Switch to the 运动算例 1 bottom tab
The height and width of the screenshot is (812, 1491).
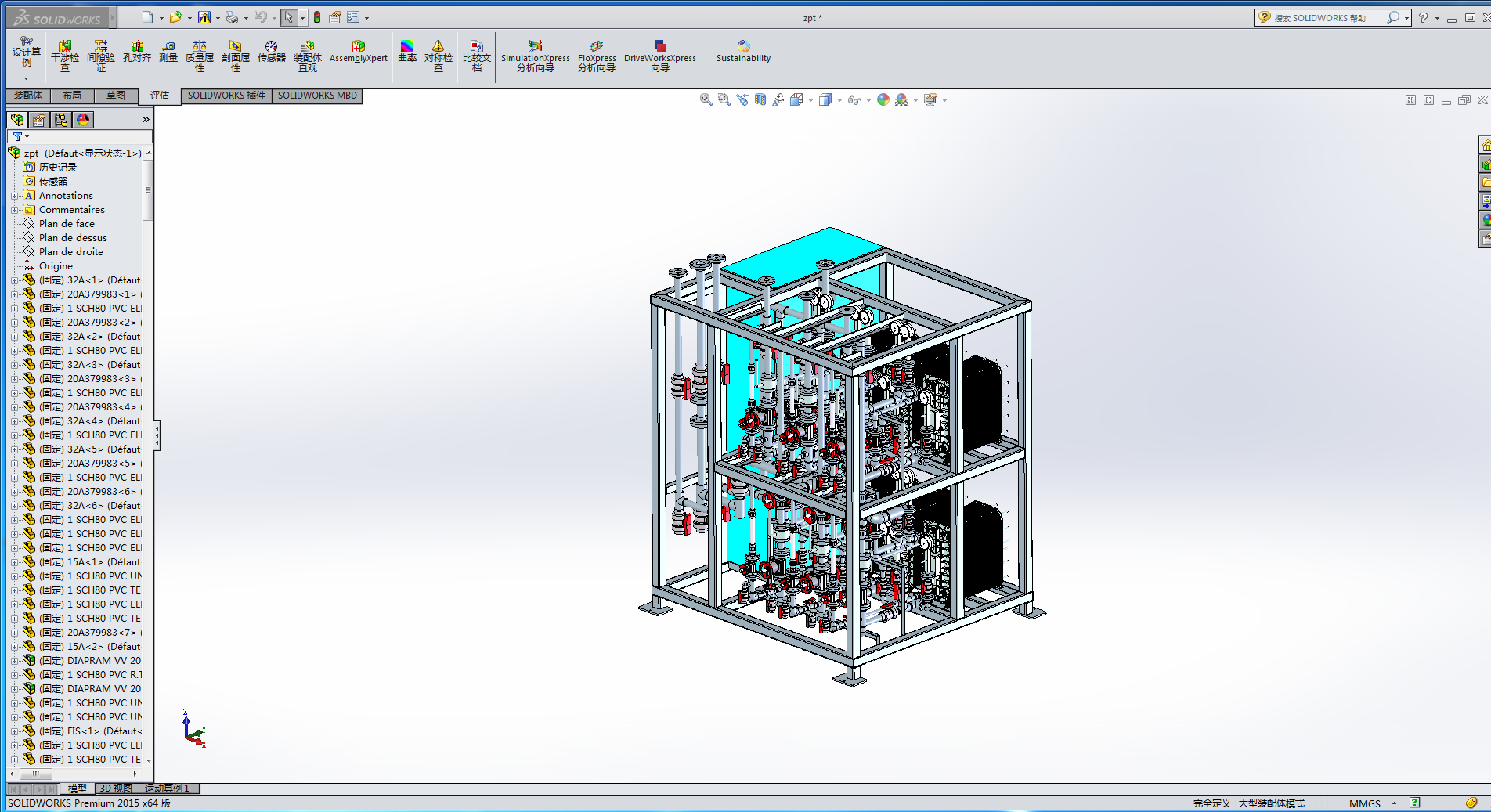click(x=168, y=789)
